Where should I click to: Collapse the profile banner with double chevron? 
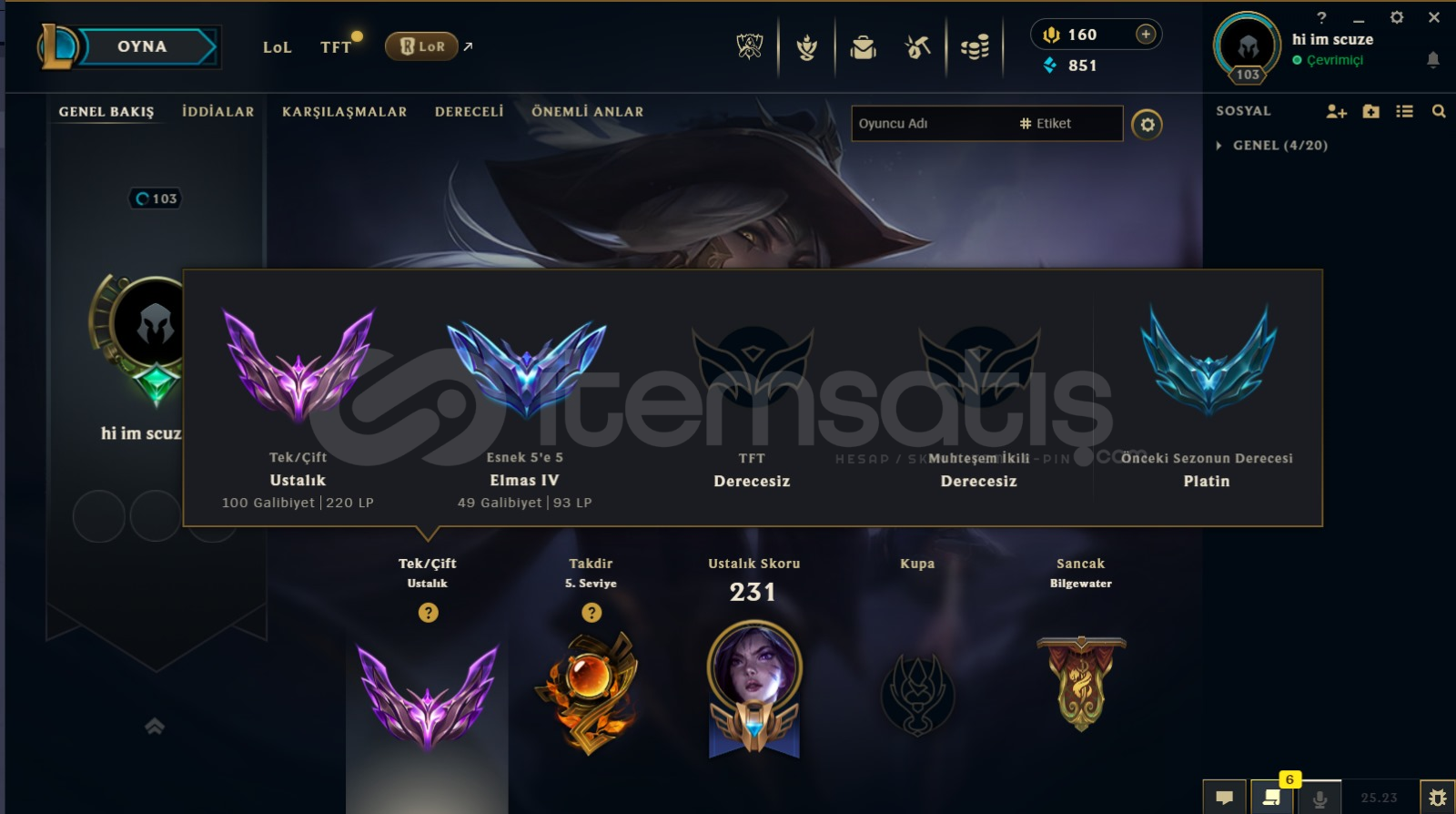pos(155,726)
